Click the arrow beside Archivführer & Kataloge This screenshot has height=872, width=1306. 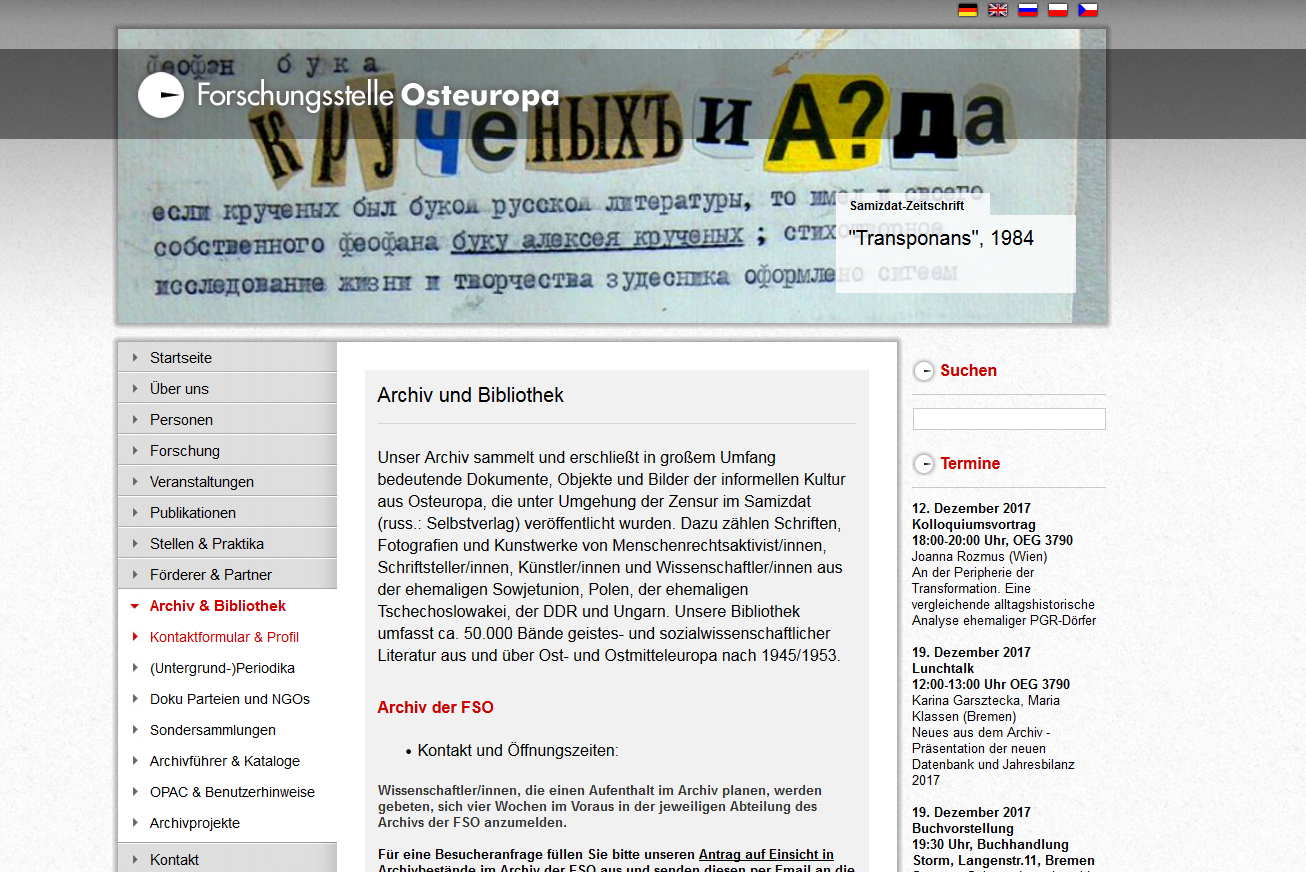135,760
